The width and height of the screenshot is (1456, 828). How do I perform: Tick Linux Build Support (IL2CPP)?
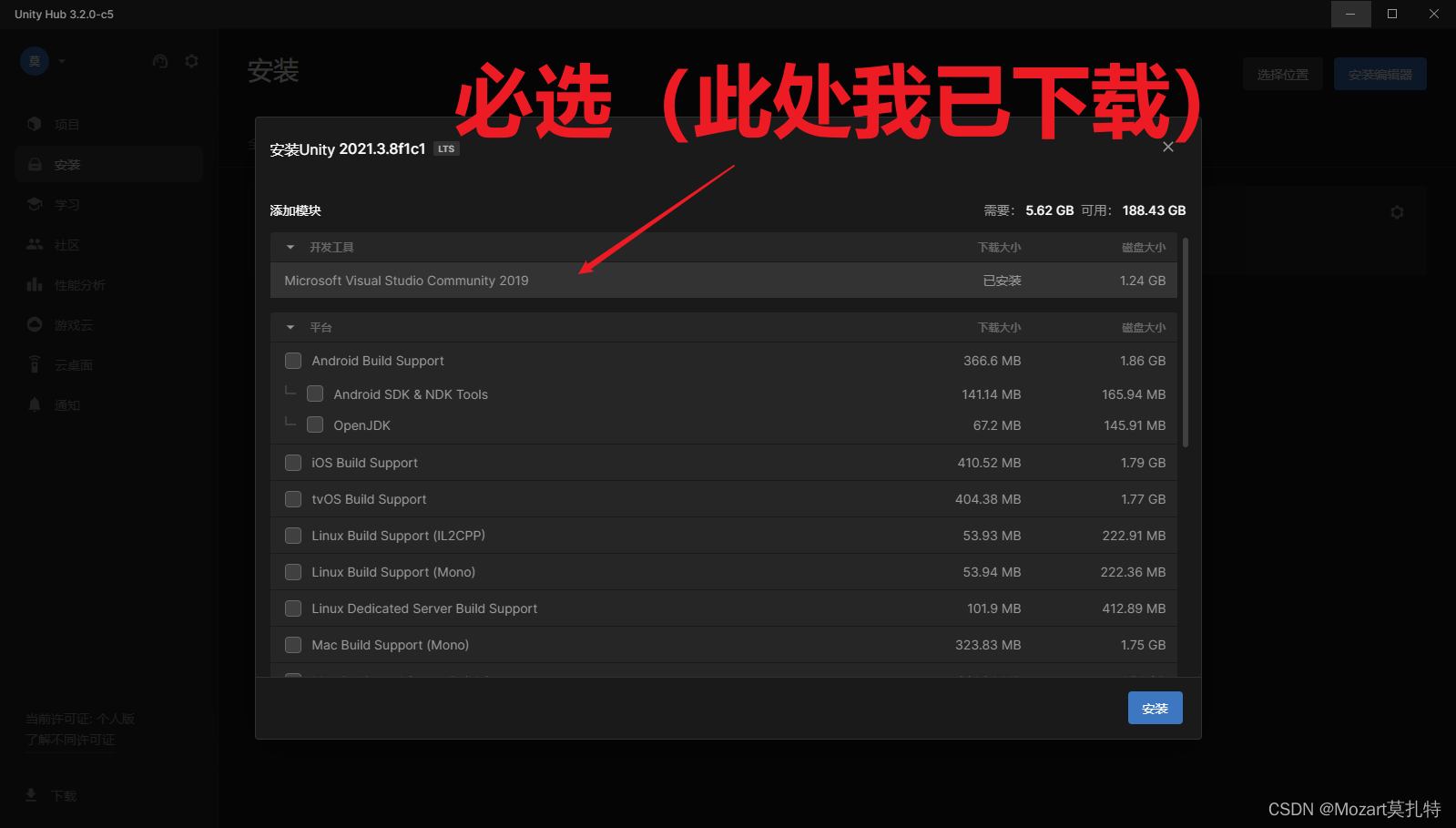(293, 536)
